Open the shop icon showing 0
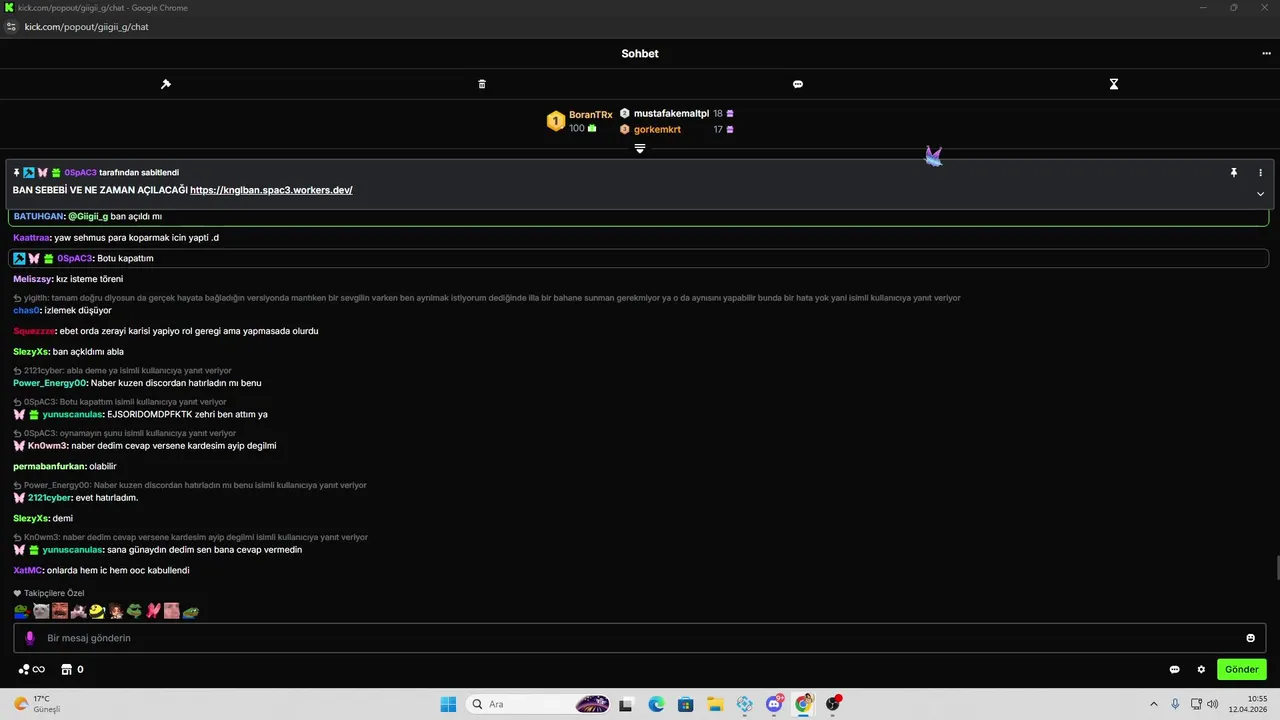This screenshot has width=1280, height=720. 72,670
